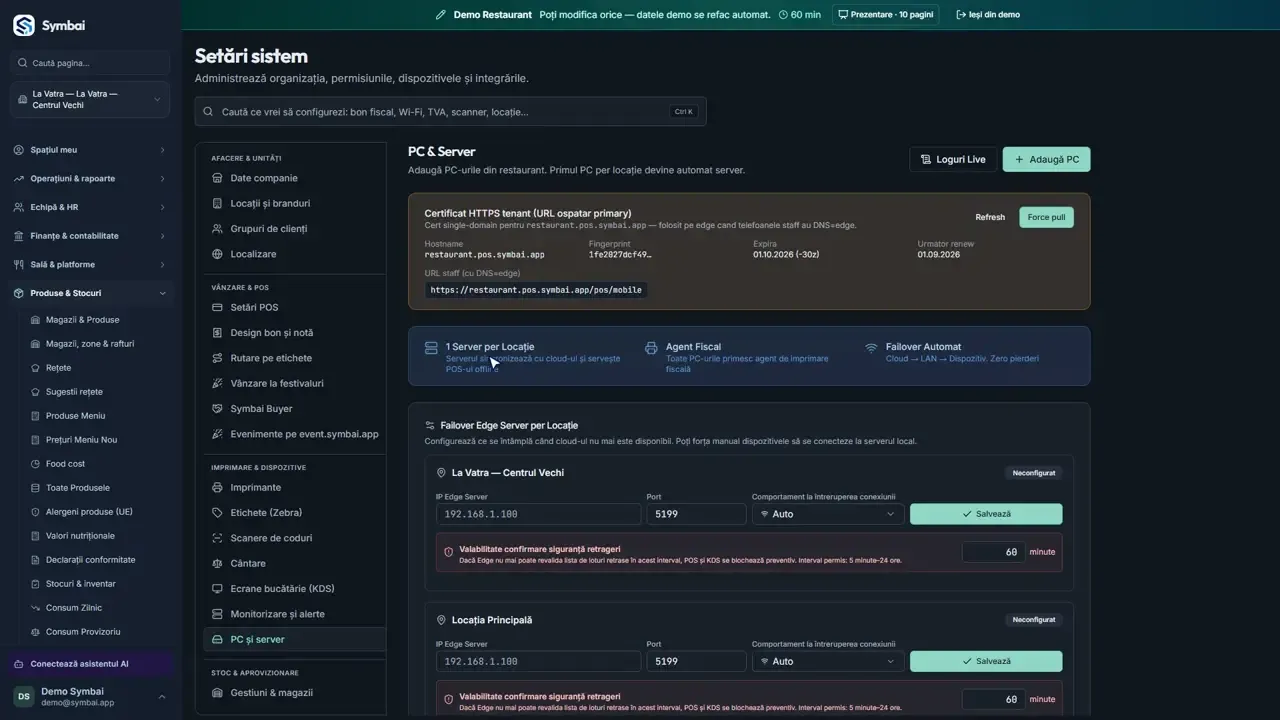Click Grupuri de clienți people icon
The image size is (1280, 720).
218,229
